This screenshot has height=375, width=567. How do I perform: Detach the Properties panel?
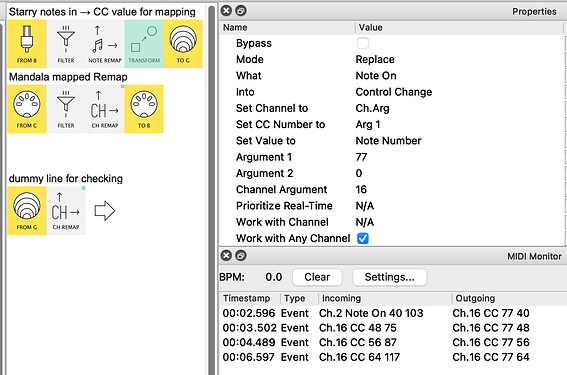241,10
